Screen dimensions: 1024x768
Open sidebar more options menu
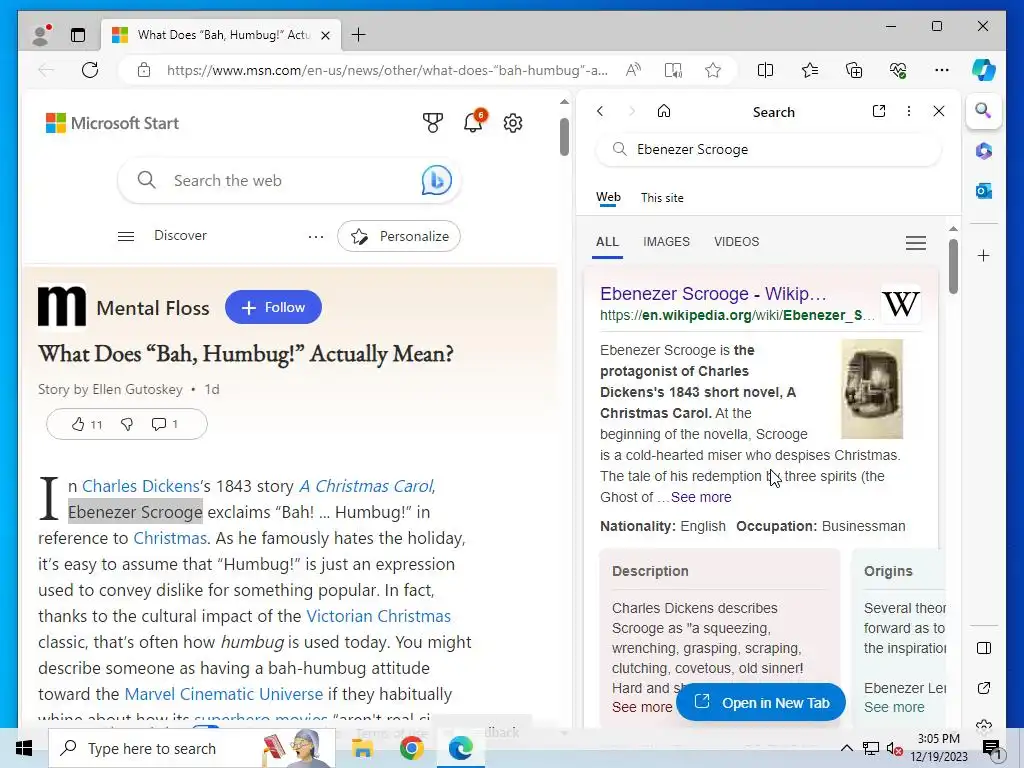point(909,111)
